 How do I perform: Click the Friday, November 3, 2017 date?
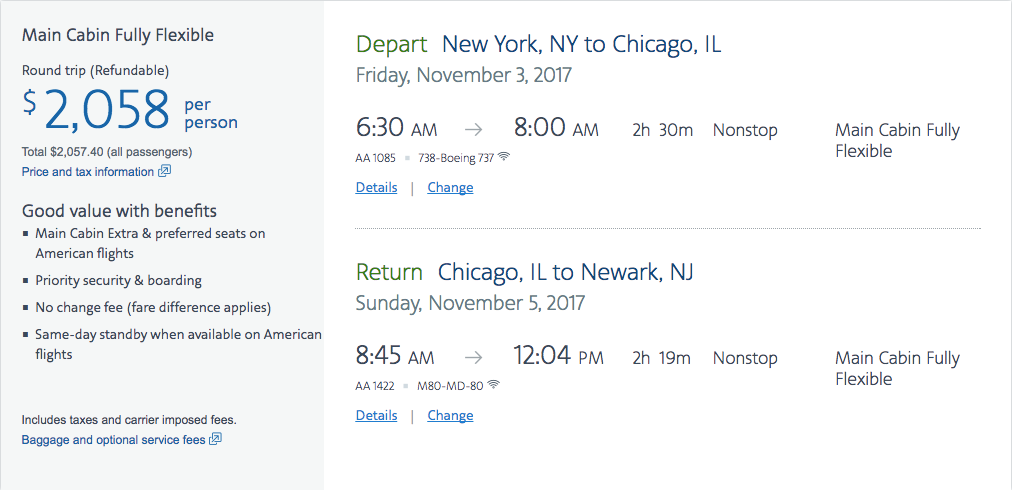click(x=464, y=75)
